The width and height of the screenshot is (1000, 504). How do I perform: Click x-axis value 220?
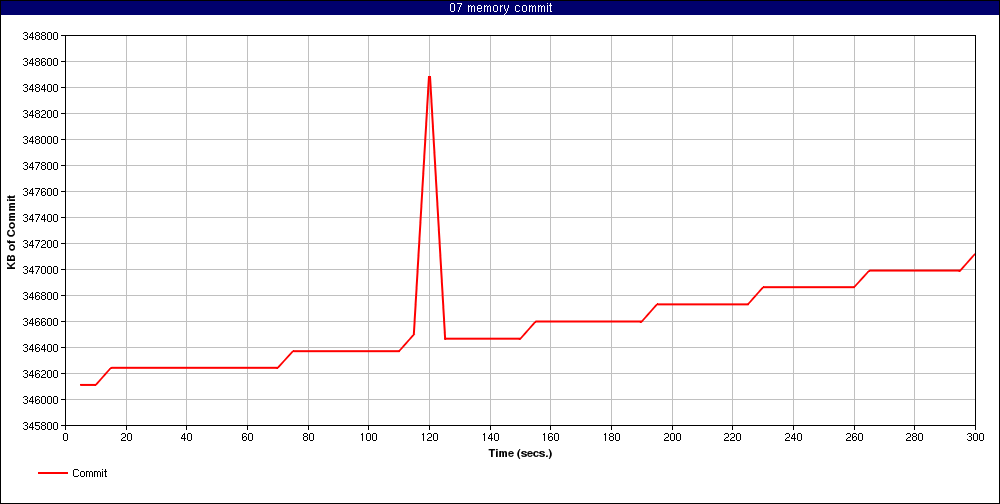[x=733, y=437]
